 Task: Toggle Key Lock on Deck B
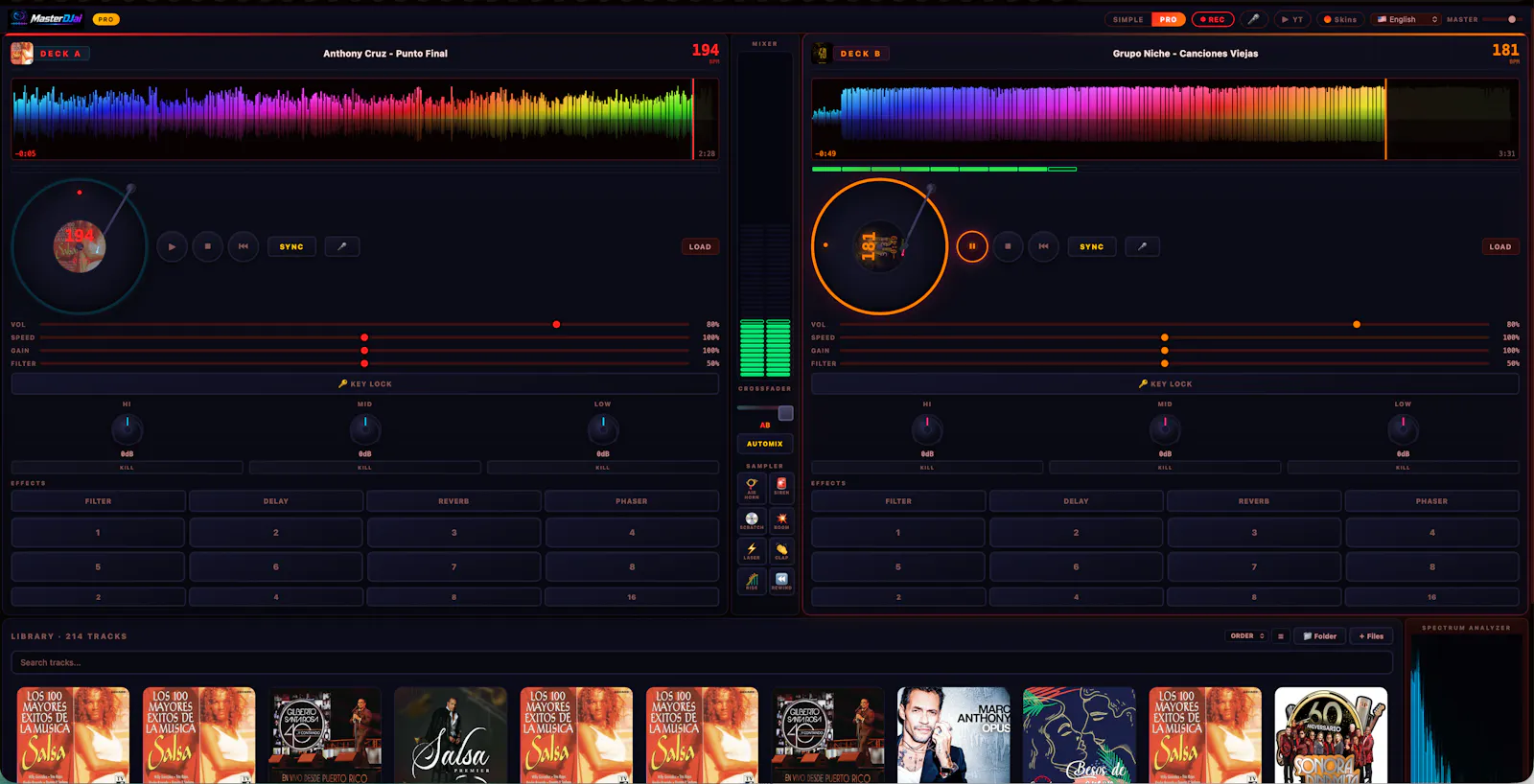[1165, 383]
